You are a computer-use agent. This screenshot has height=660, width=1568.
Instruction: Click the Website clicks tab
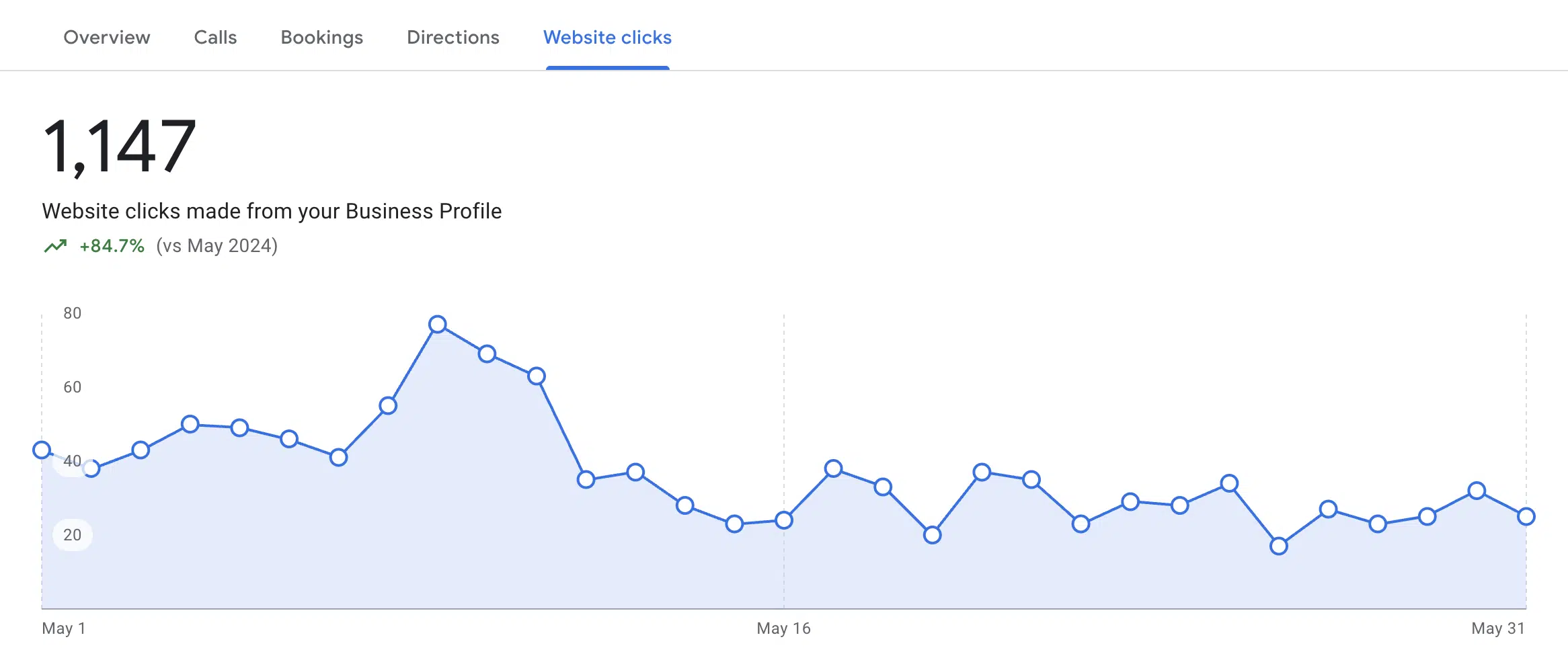607,38
